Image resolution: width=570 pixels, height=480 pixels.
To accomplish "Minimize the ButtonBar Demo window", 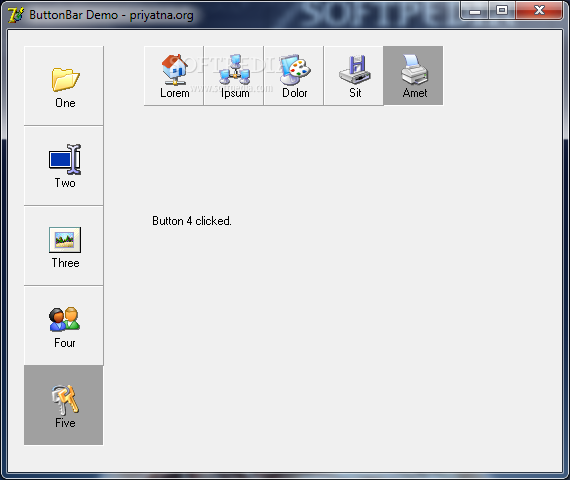I will [x=474, y=10].
